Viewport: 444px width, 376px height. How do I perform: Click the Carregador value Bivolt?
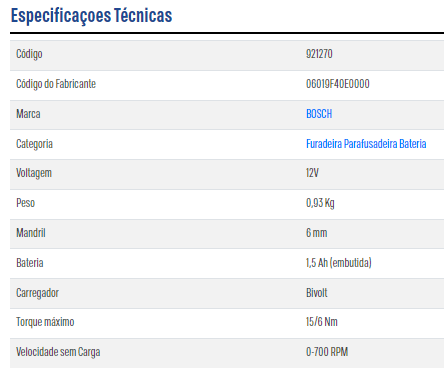pyautogui.click(x=317, y=293)
